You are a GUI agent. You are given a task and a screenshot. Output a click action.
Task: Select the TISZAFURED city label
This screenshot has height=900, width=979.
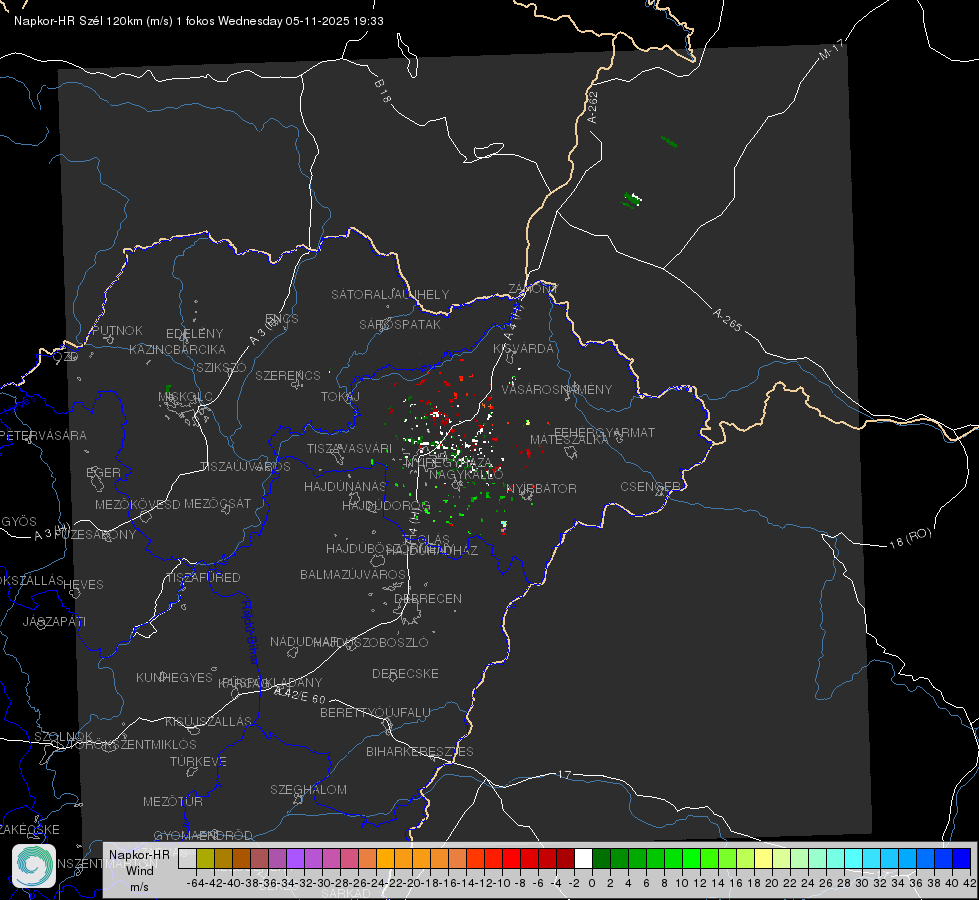[x=203, y=578]
